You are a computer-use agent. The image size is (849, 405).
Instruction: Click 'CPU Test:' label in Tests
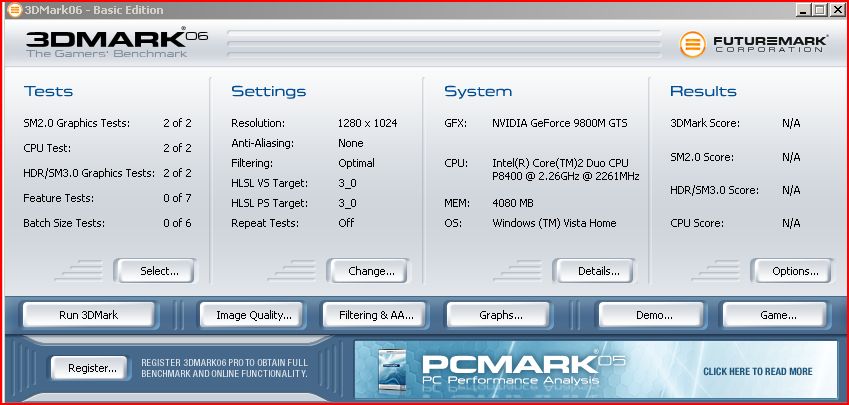(x=47, y=148)
